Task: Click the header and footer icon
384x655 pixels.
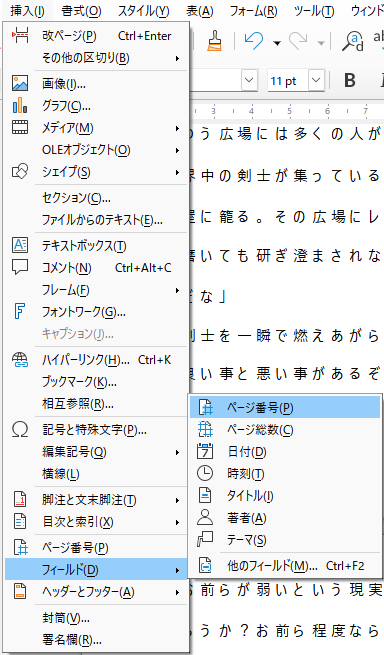Action: point(20,592)
